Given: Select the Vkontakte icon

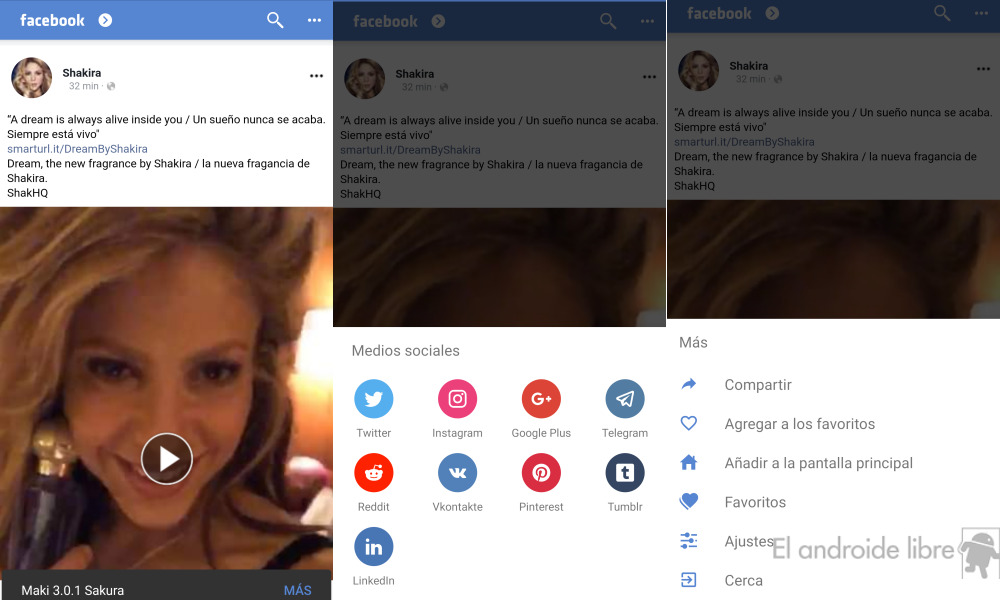Looking at the screenshot, I should click(x=457, y=472).
